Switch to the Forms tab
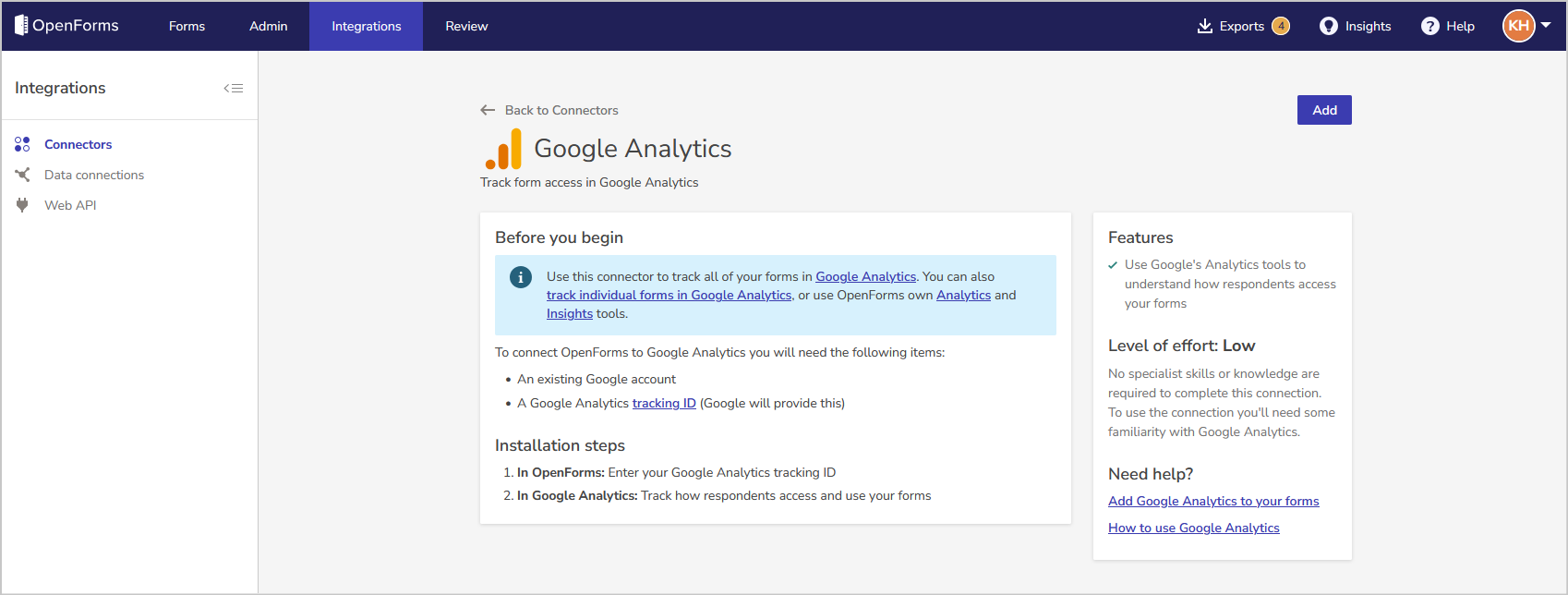 [x=187, y=26]
